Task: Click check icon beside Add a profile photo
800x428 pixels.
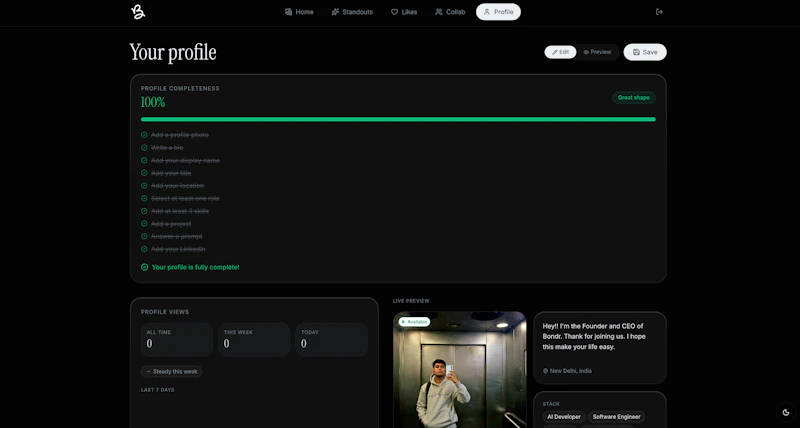Action: [144, 135]
